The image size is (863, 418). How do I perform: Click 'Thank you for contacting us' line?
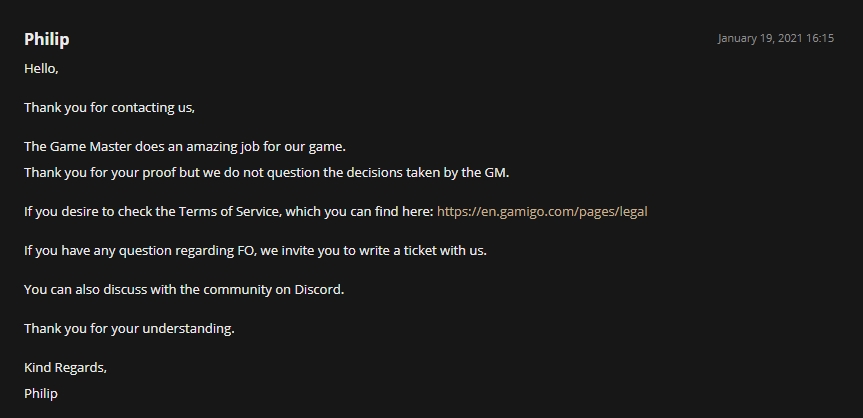click(109, 107)
